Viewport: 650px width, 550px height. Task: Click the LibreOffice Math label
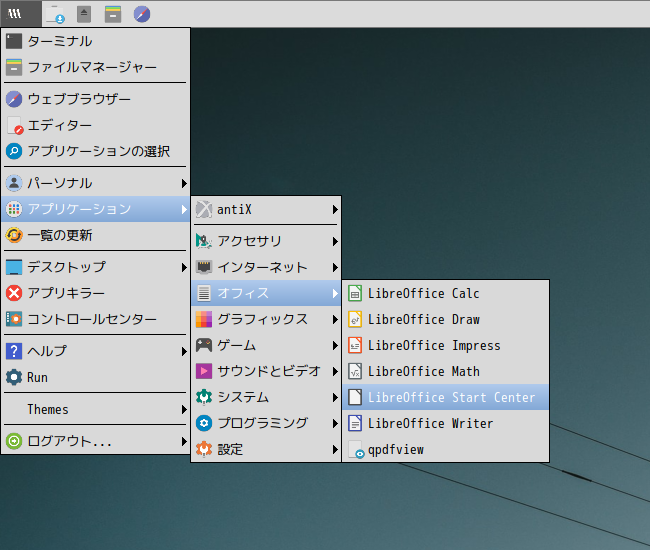point(424,371)
